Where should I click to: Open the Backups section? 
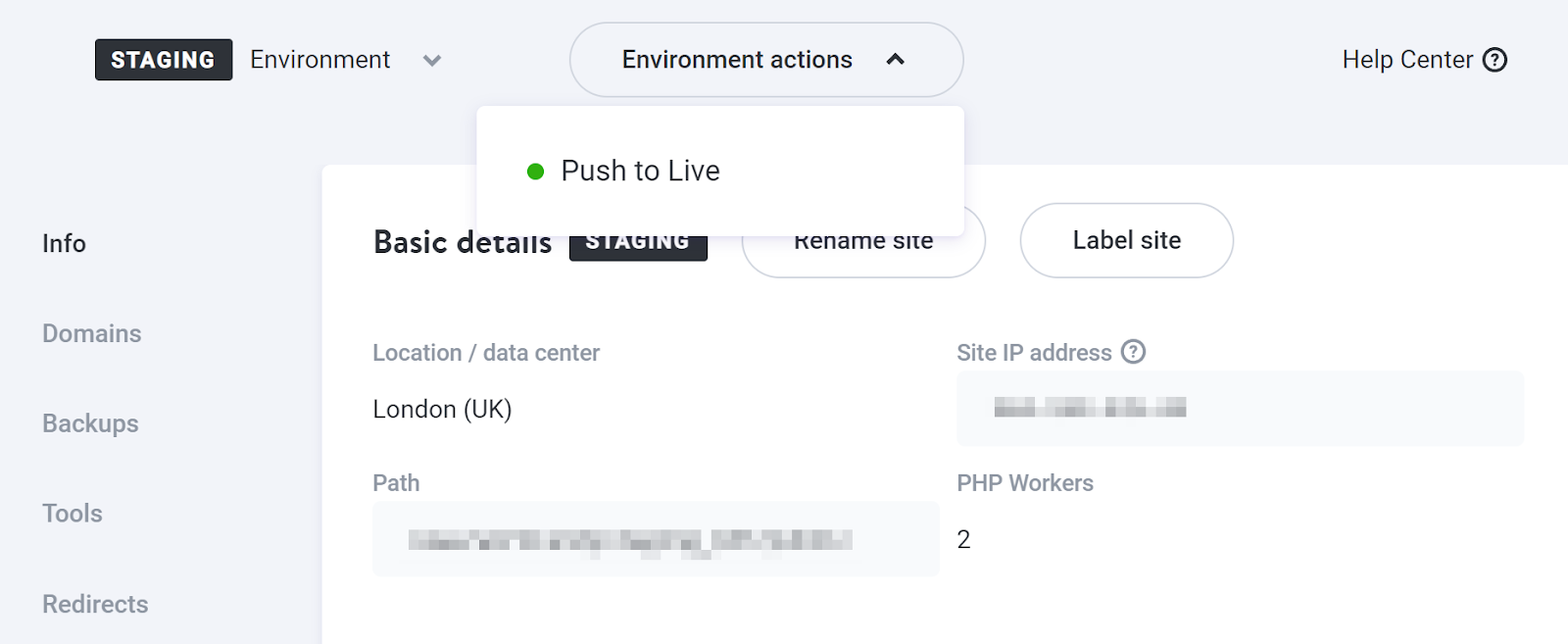(90, 423)
